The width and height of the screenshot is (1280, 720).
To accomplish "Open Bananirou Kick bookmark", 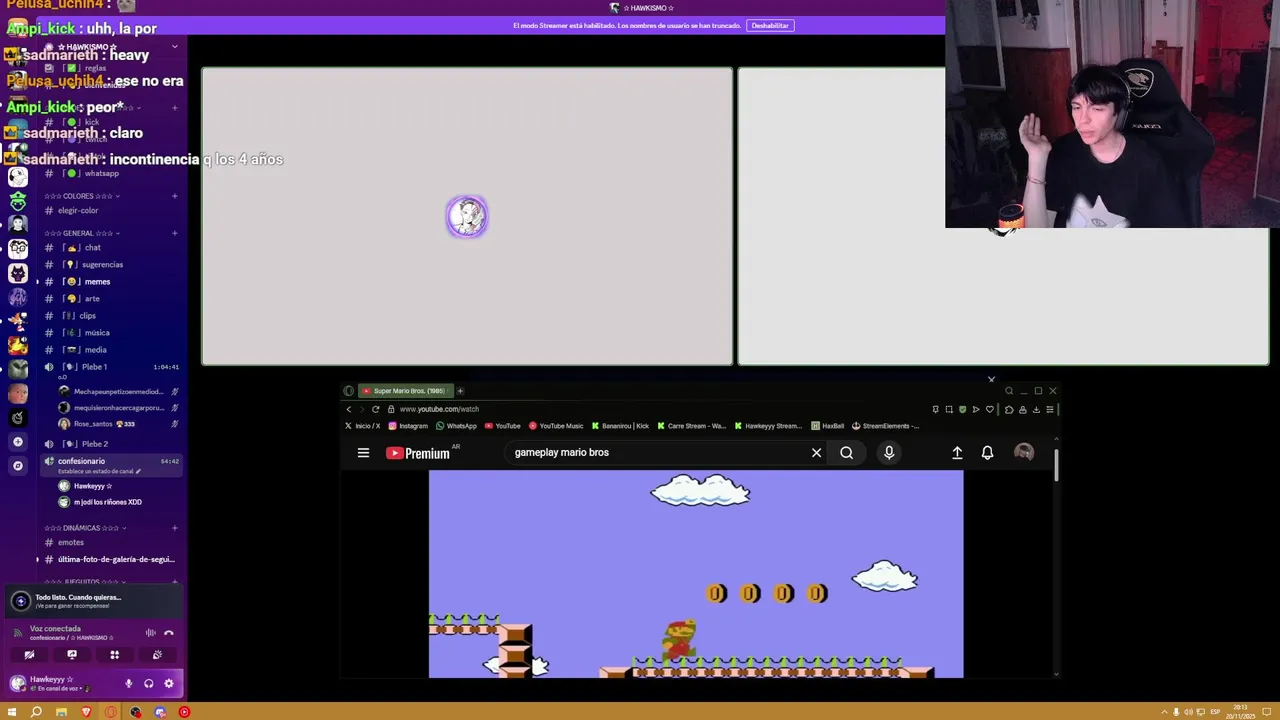I will pyautogui.click(x=620, y=426).
